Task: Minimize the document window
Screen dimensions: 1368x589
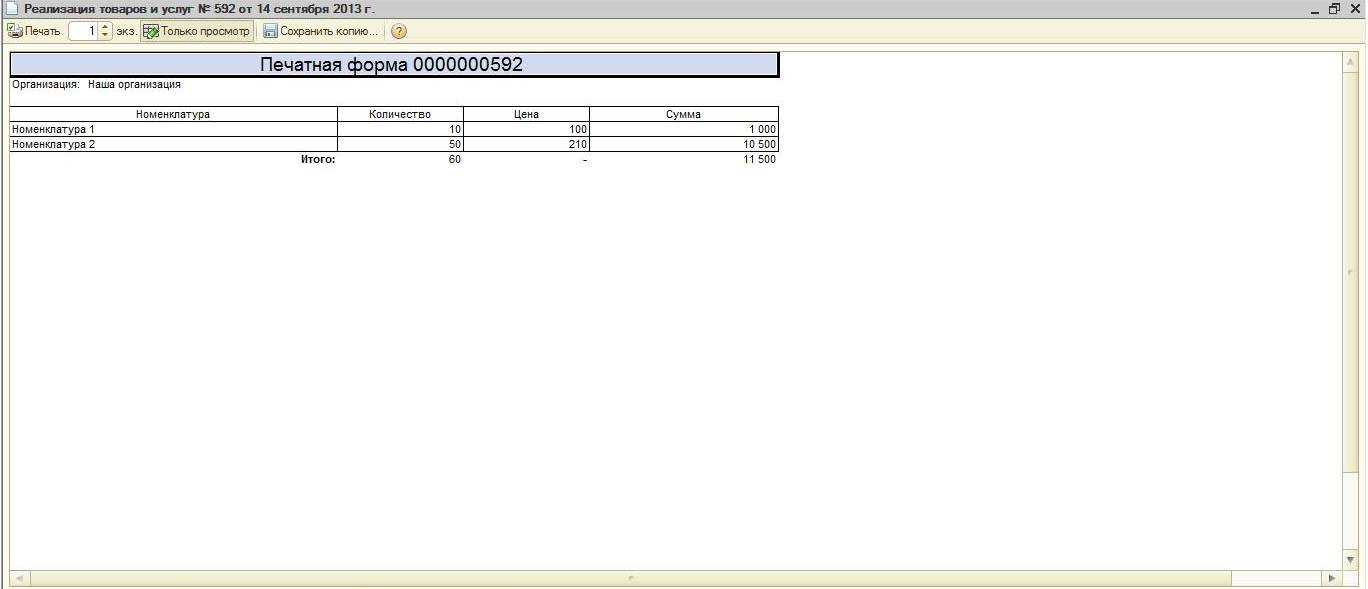Action: click(x=1314, y=9)
